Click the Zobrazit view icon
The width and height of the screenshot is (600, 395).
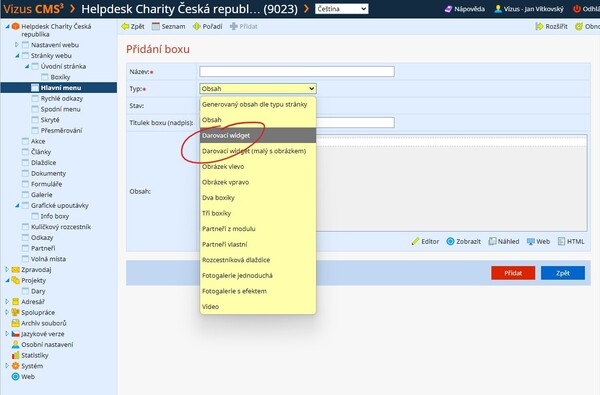[x=450, y=241]
